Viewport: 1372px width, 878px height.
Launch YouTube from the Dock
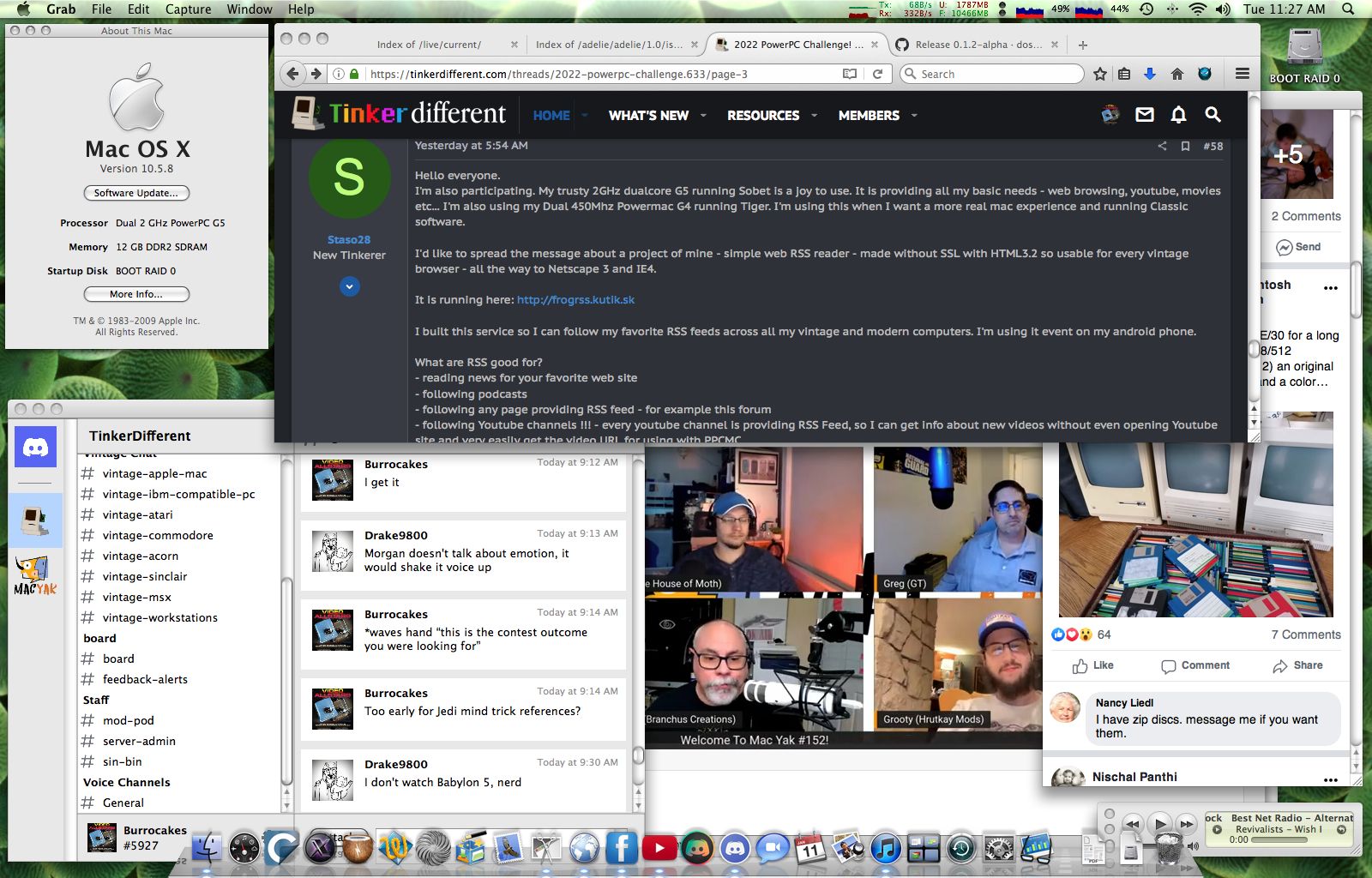659,848
